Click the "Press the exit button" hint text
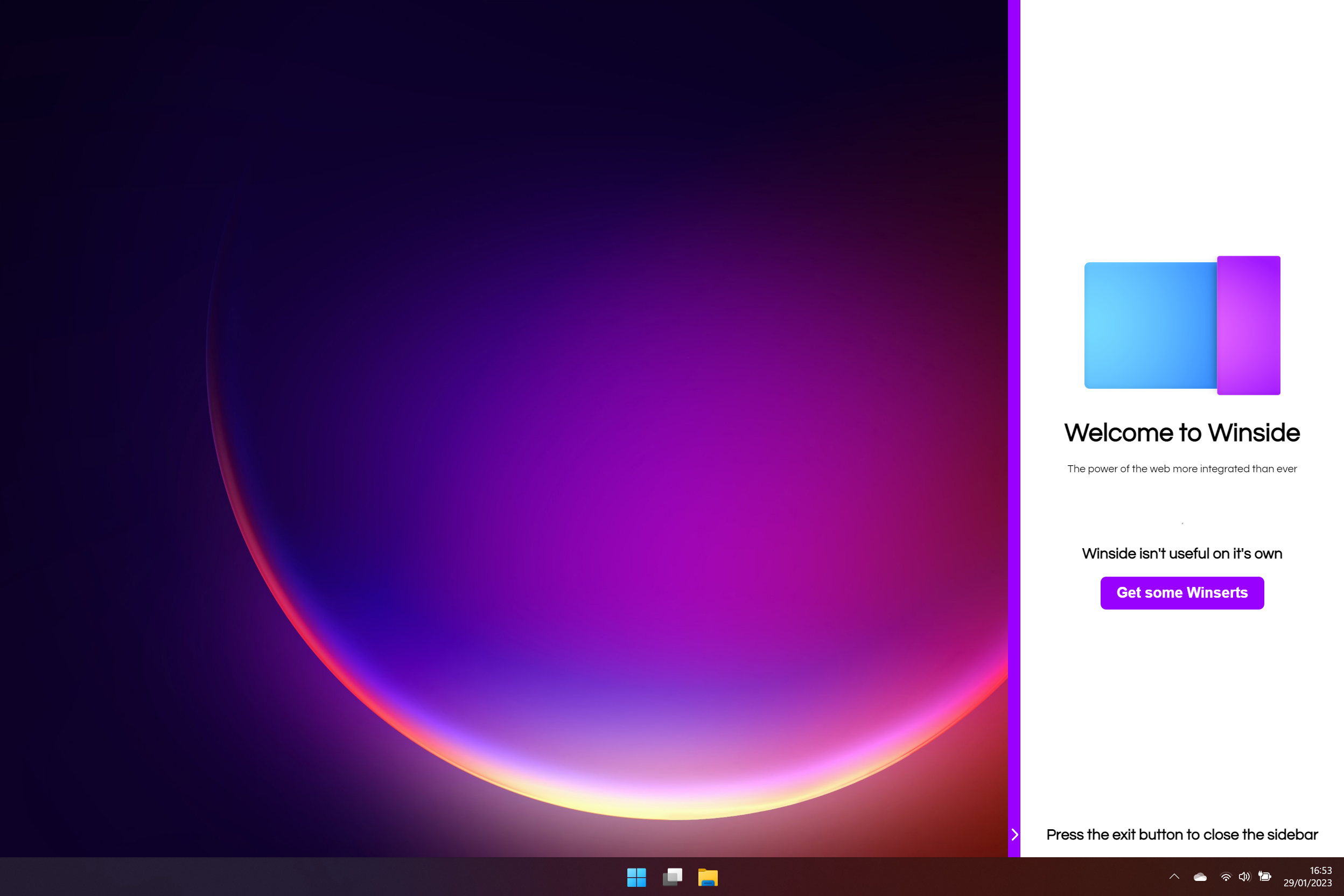Screen dimensions: 1344x896 click(1182, 835)
